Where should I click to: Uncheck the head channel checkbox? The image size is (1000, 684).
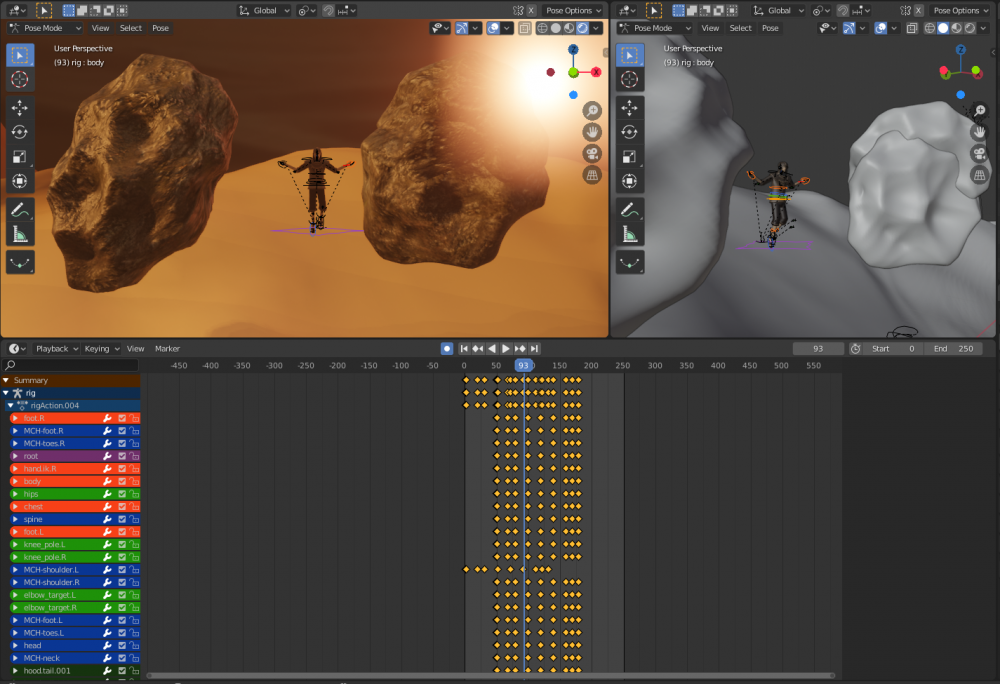click(x=122, y=645)
